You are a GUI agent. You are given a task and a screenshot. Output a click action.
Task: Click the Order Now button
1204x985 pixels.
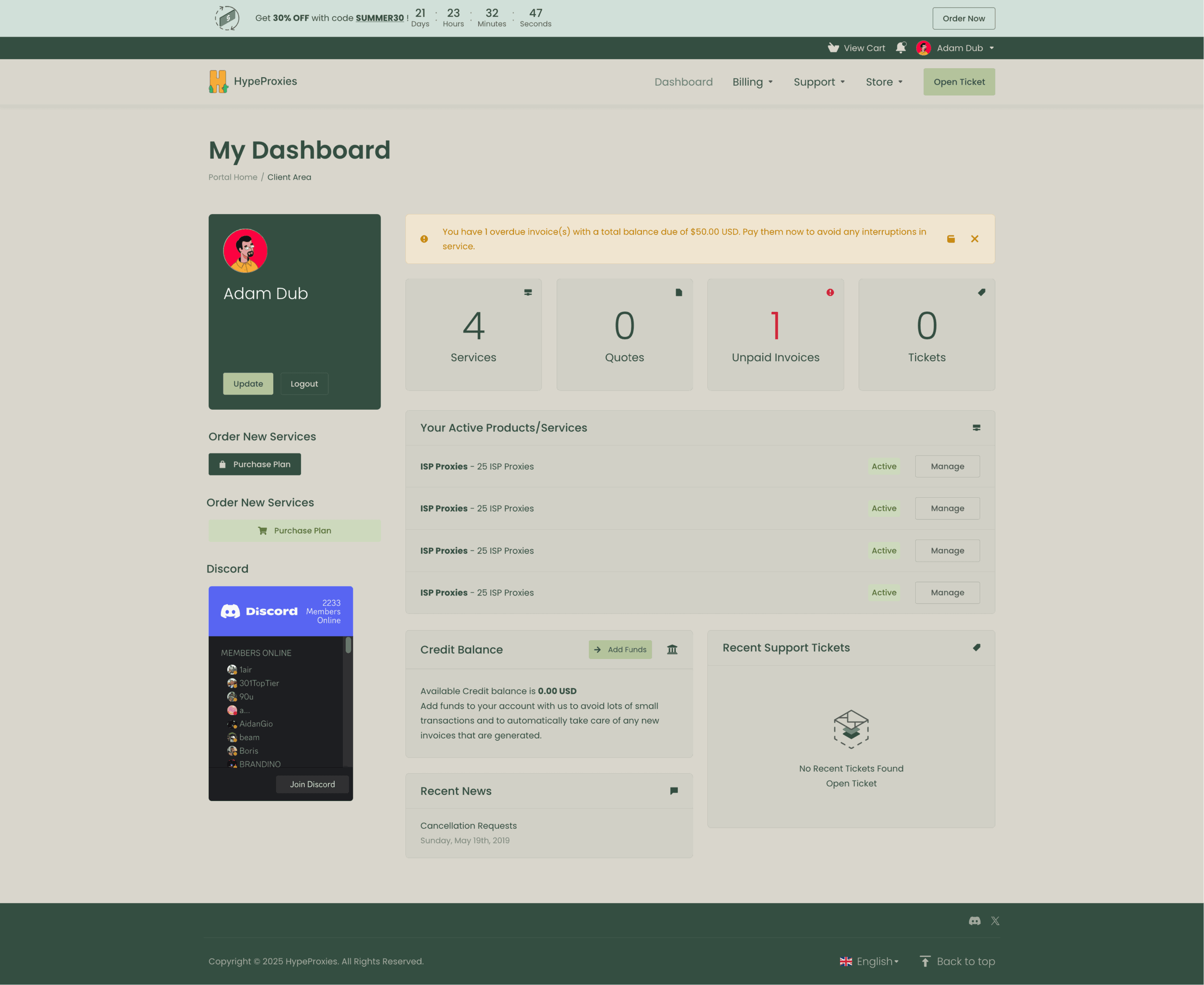pos(963,18)
